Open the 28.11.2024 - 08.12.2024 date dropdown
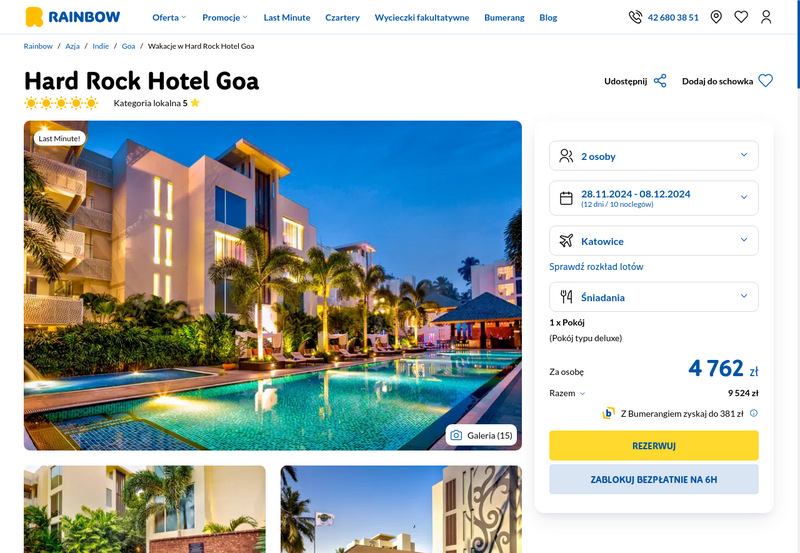 coord(654,198)
